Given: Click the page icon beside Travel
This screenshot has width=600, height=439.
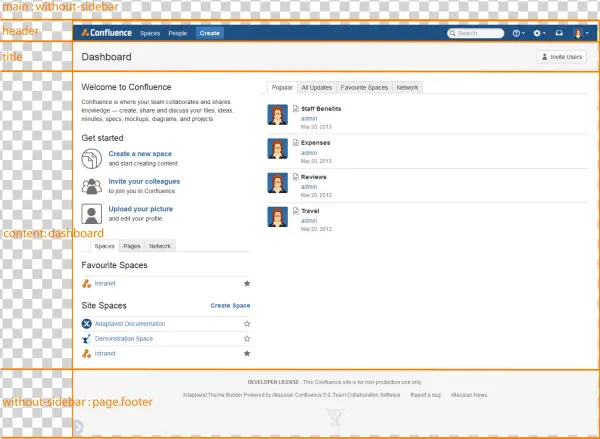Looking at the screenshot, I should point(296,211).
